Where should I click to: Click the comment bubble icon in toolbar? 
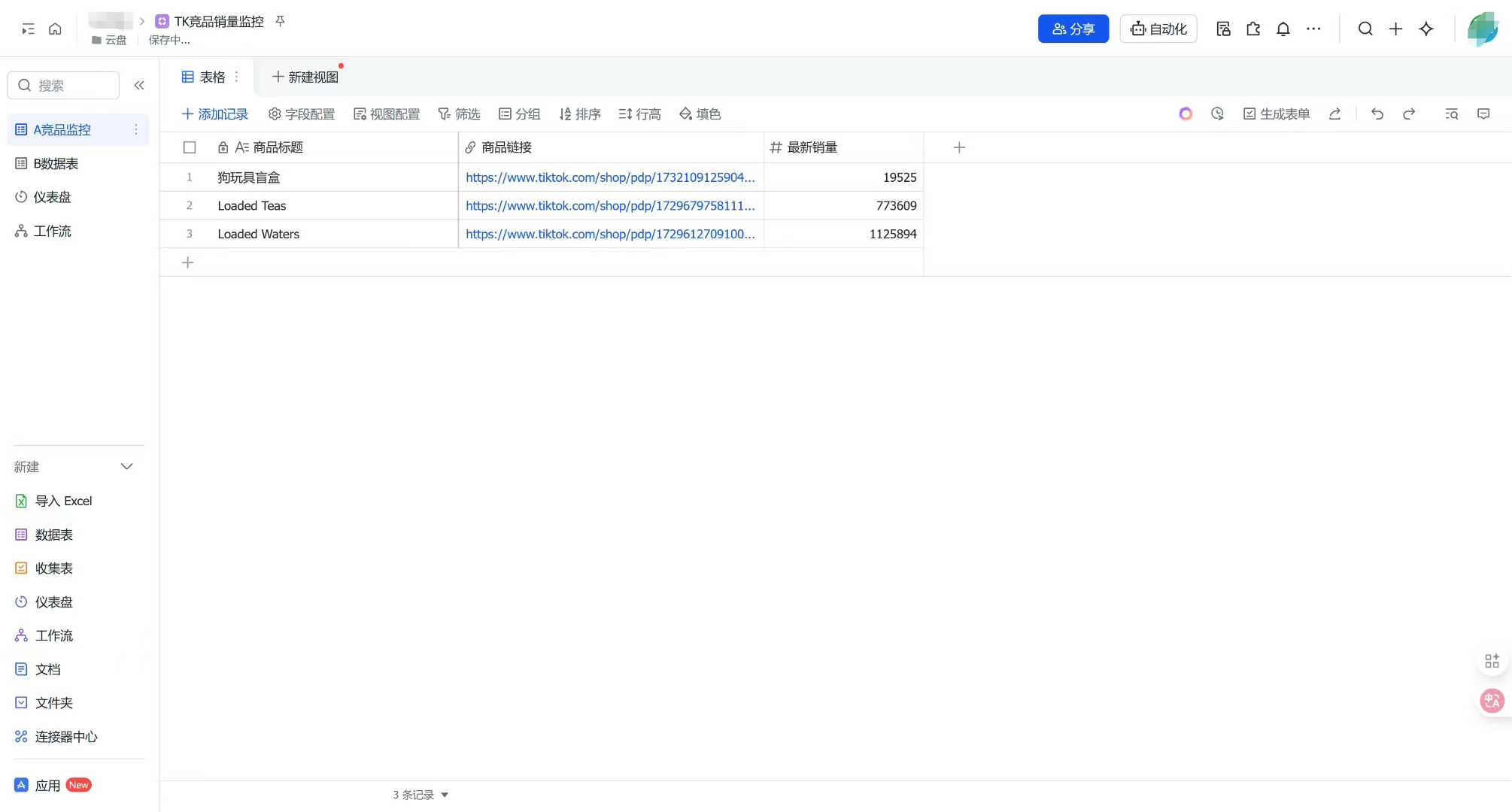1483,114
